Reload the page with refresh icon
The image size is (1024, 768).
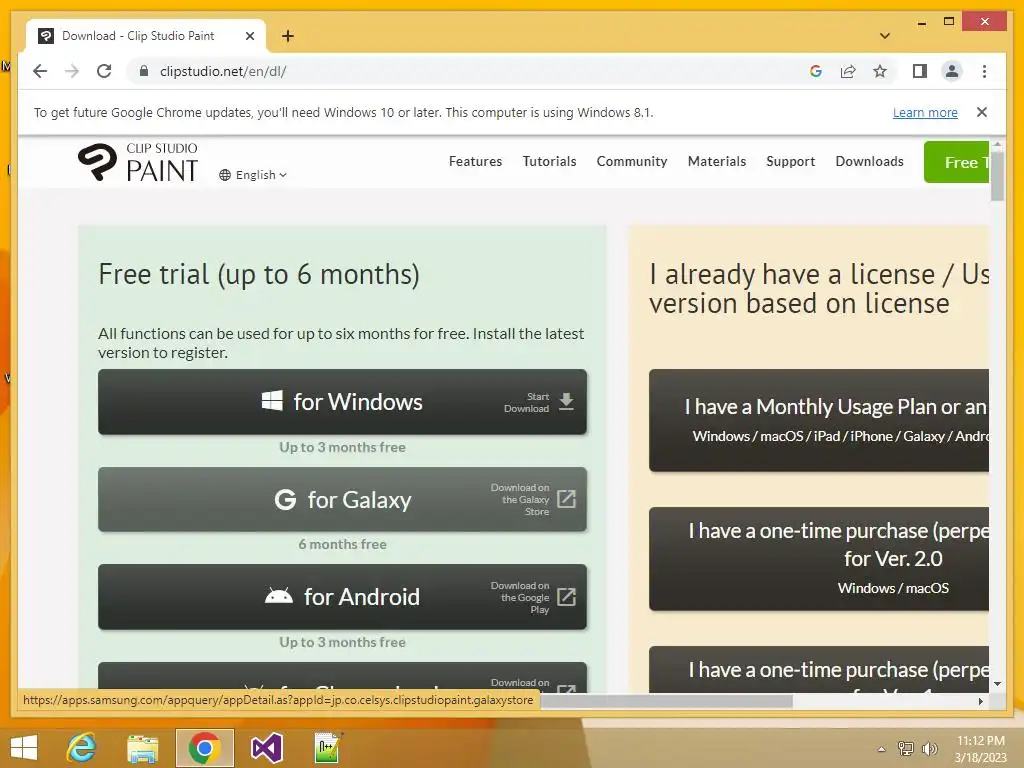click(104, 71)
